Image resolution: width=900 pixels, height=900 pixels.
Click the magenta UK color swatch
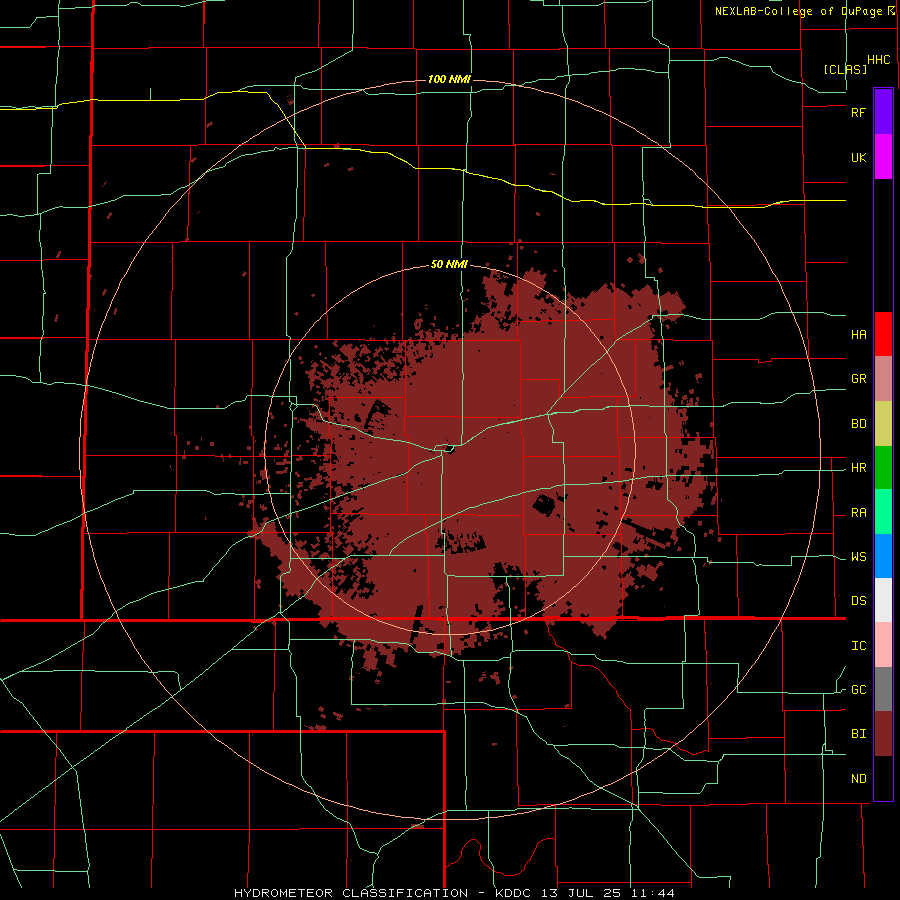click(883, 157)
